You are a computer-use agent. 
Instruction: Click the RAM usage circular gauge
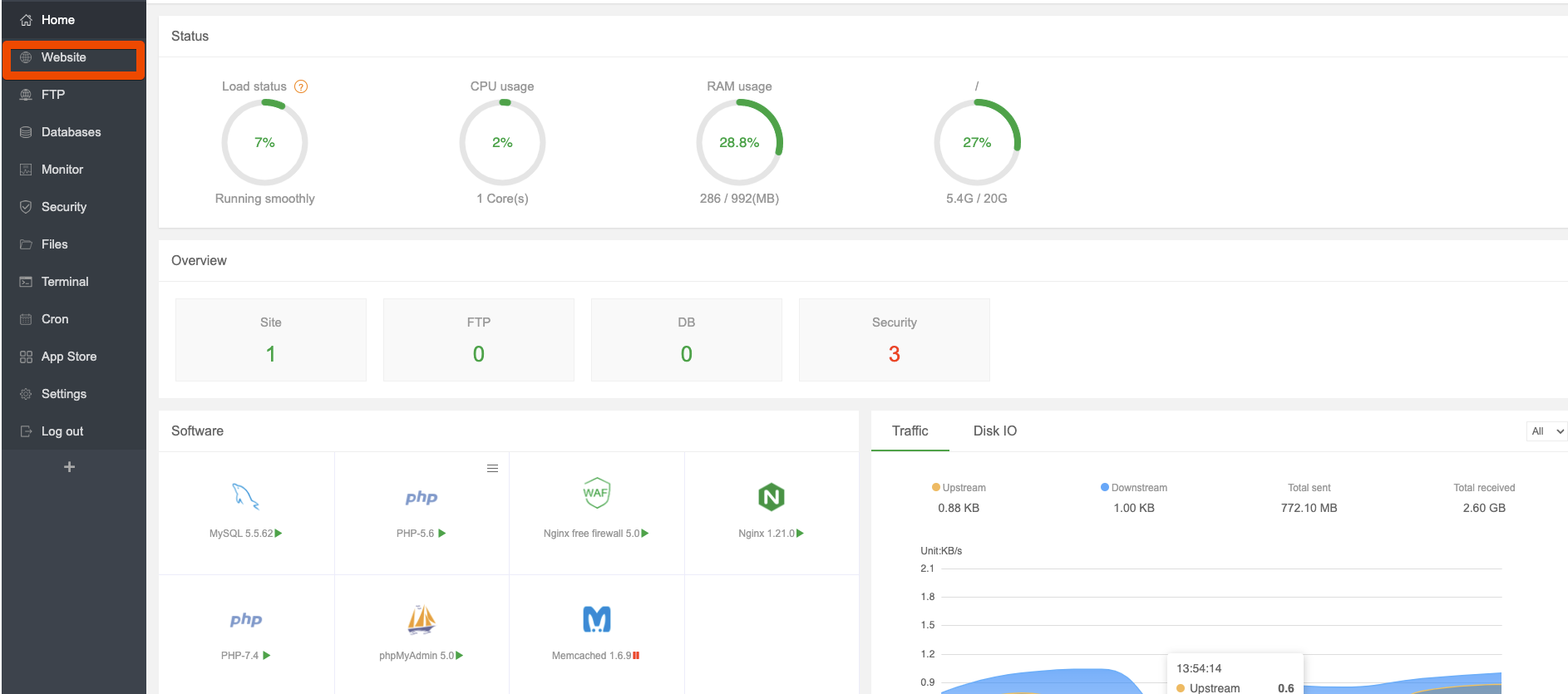[739, 142]
